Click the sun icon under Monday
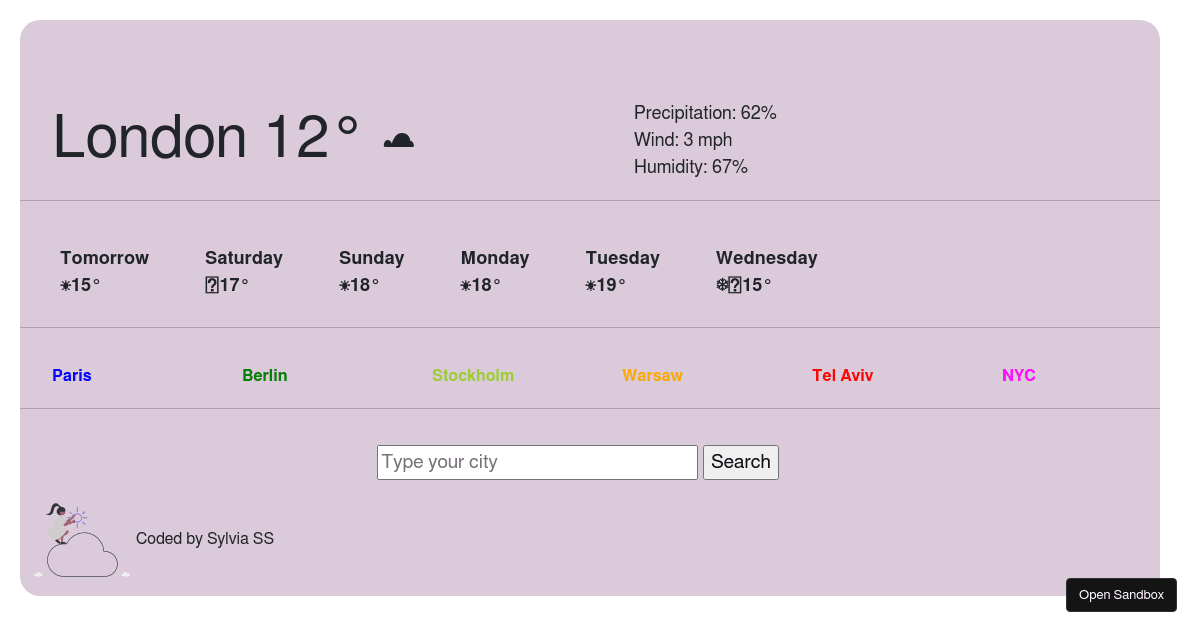 (x=466, y=286)
